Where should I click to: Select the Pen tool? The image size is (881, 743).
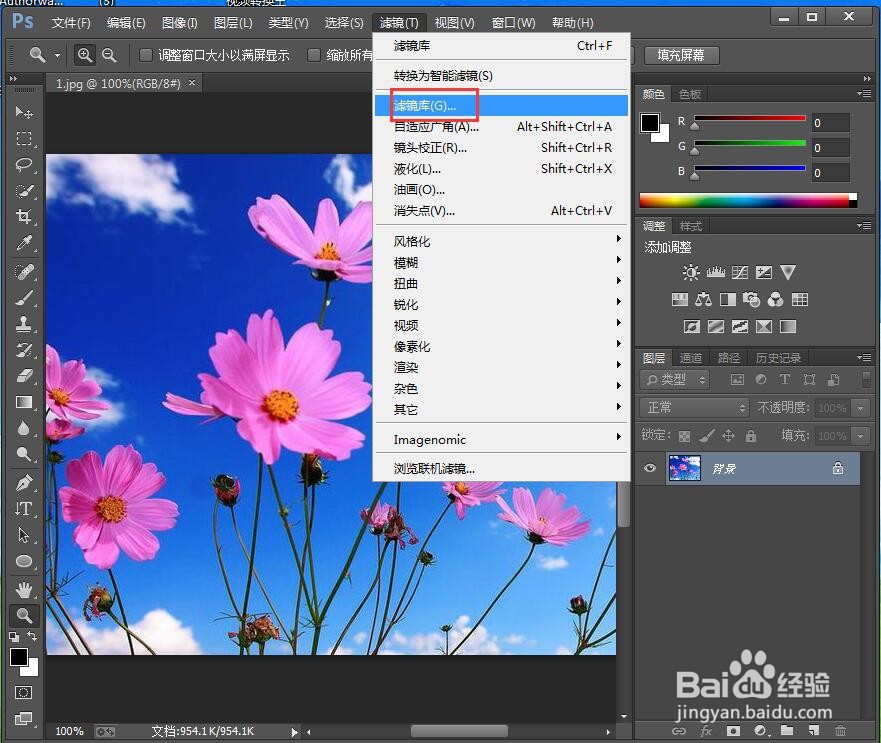tap(24, 482)
